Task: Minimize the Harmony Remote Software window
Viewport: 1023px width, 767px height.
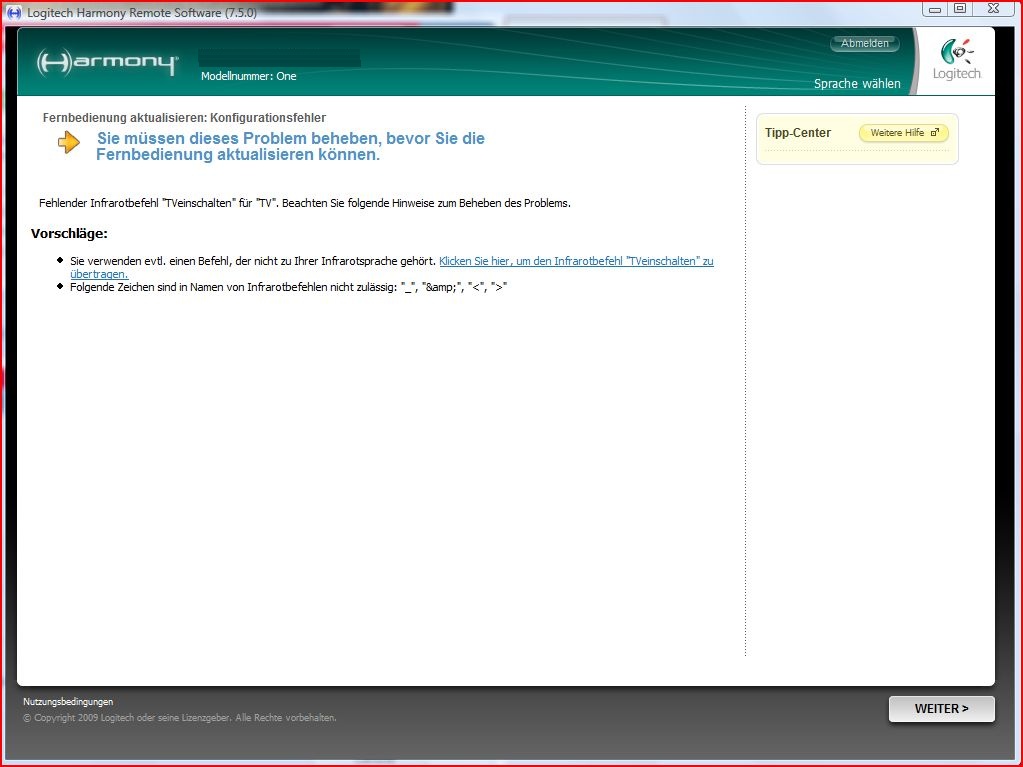Action: [x=934, y=9]
